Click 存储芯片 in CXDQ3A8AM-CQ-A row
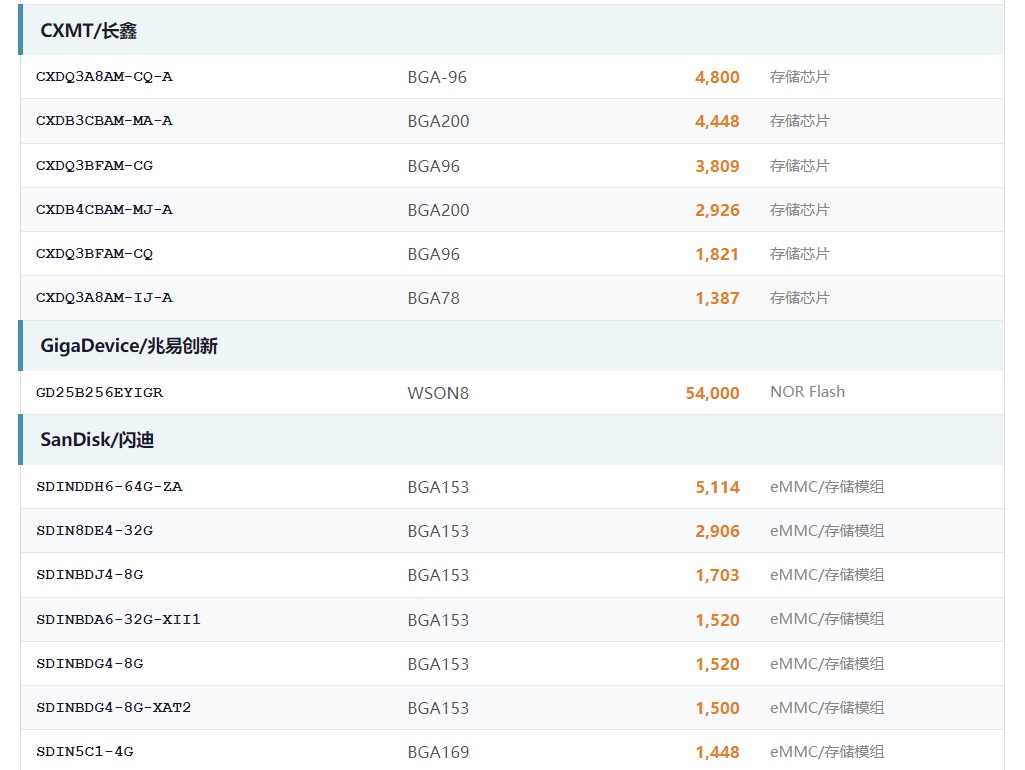The image size is (1025, 770). pyautogui.click(x=799, y=76)
